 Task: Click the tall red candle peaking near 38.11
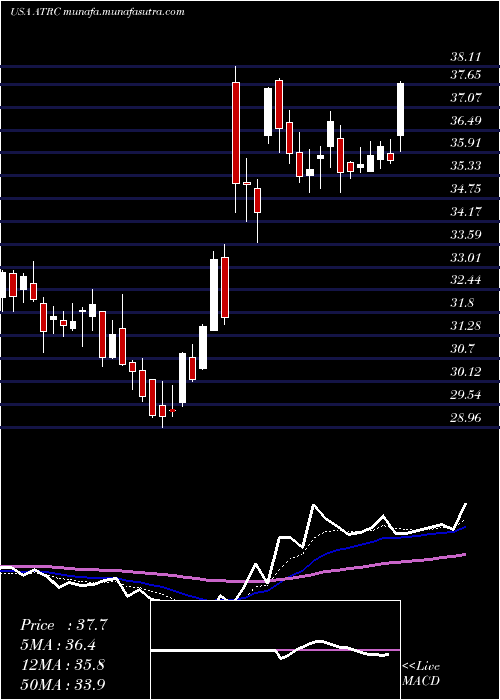236,133
